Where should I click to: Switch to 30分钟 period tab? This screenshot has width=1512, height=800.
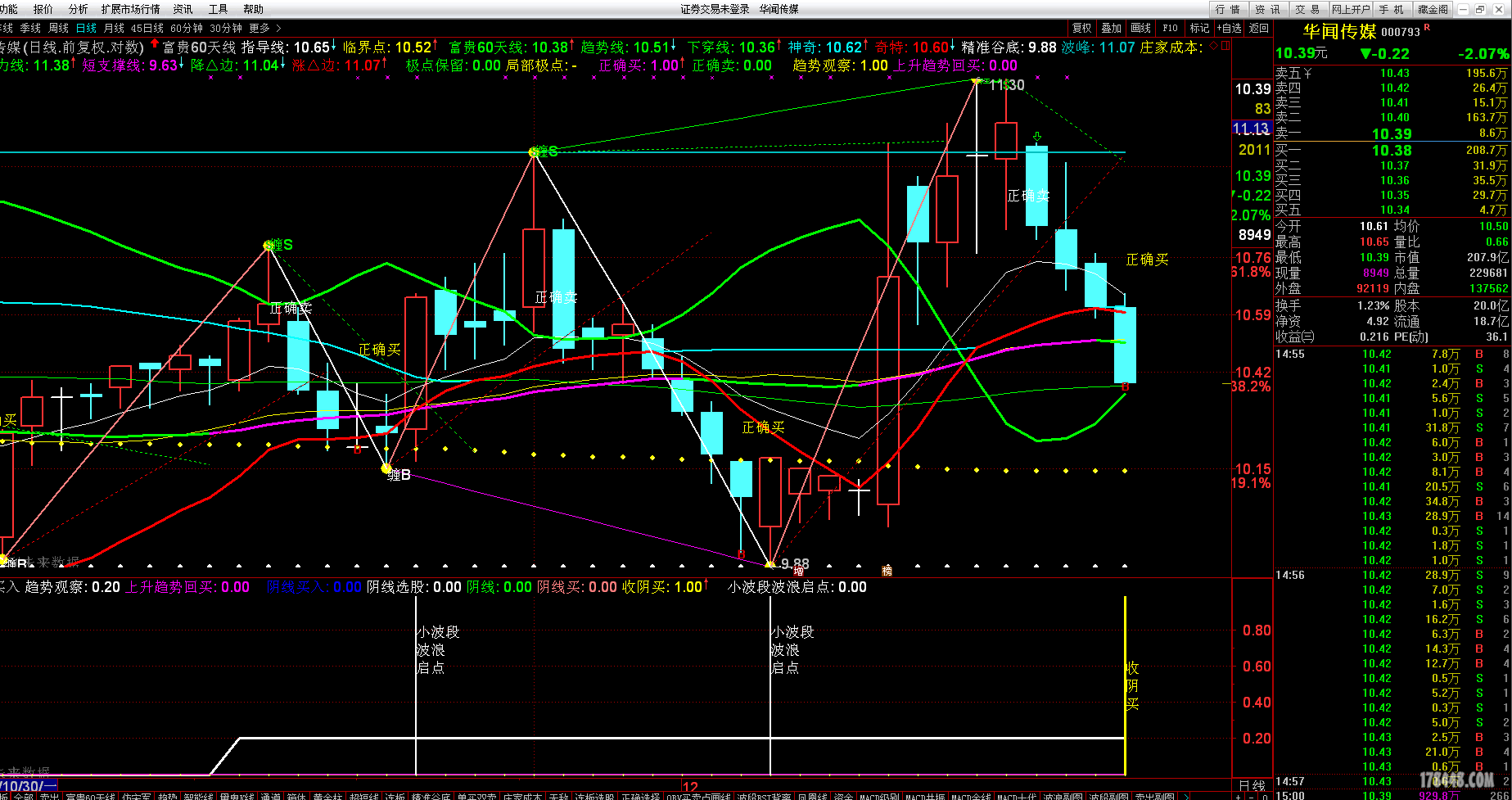226,28
